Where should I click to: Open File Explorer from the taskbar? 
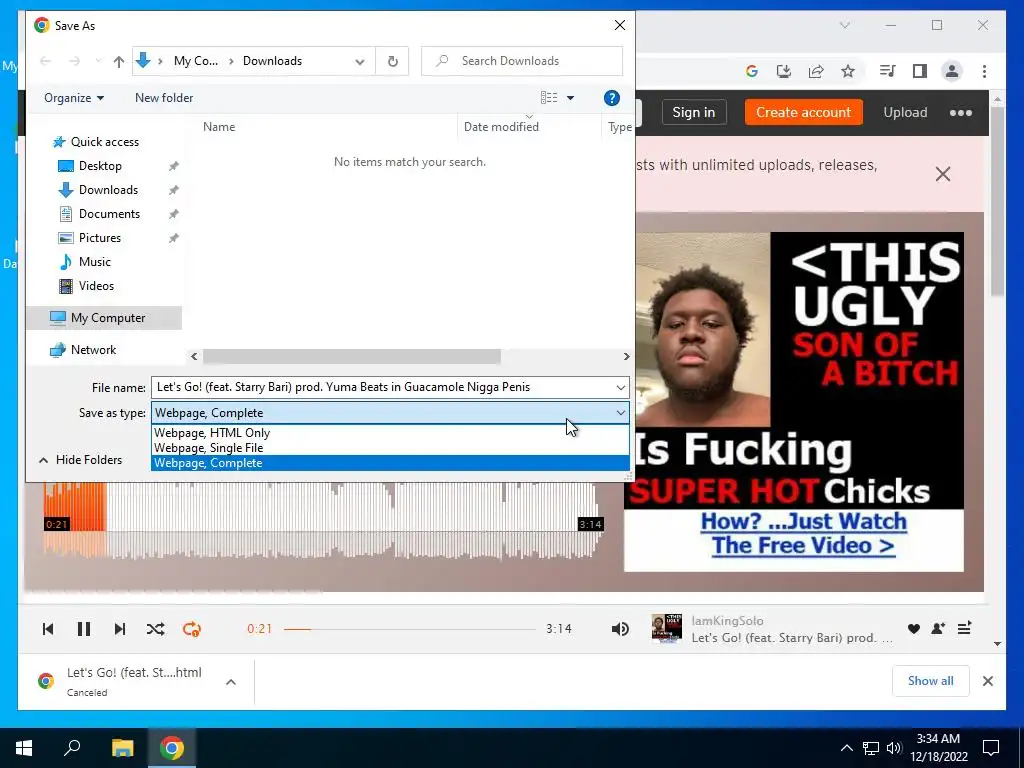coord(122,748)
